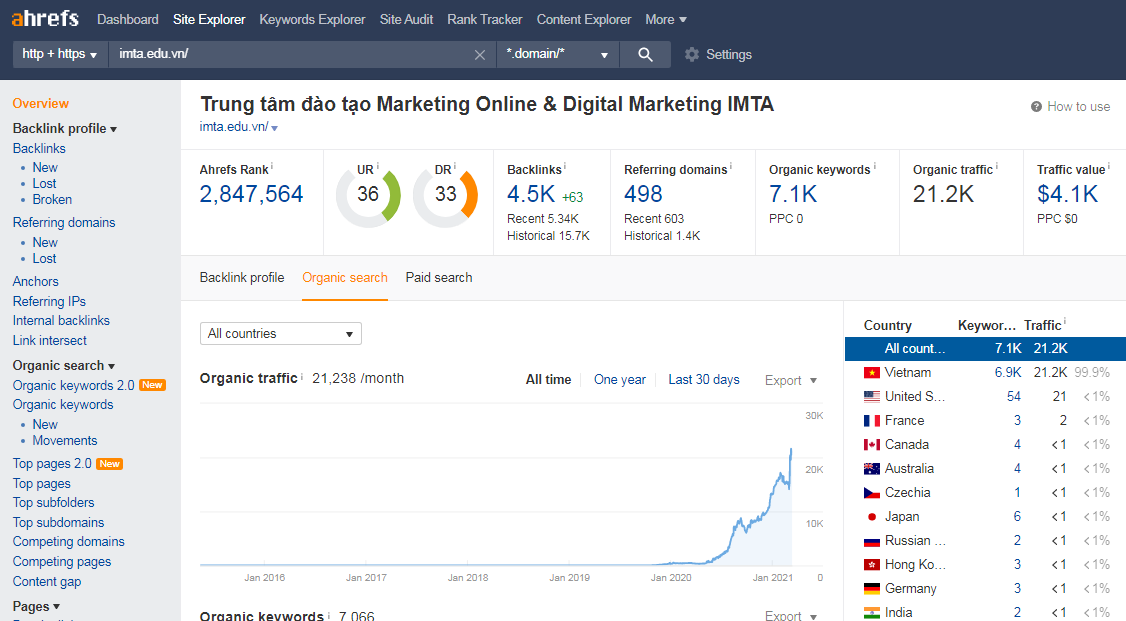Screen dimensions: 1126x621
Task: Open Overview in the sidebar
Action: (x=40, y=103)
